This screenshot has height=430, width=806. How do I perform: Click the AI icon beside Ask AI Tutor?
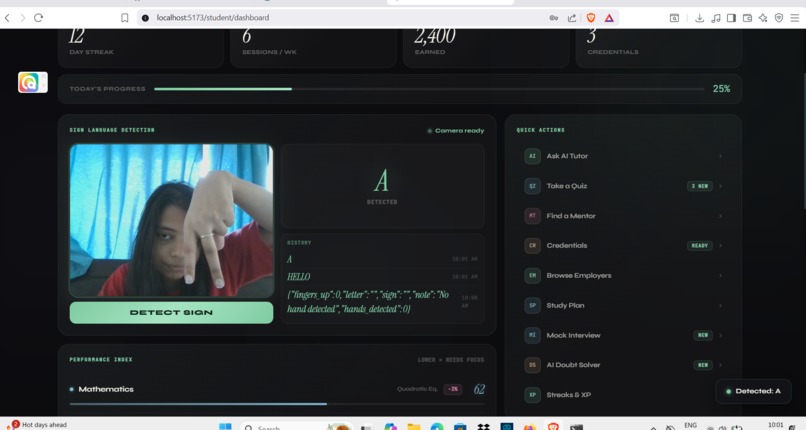click(x=532, y=156)
